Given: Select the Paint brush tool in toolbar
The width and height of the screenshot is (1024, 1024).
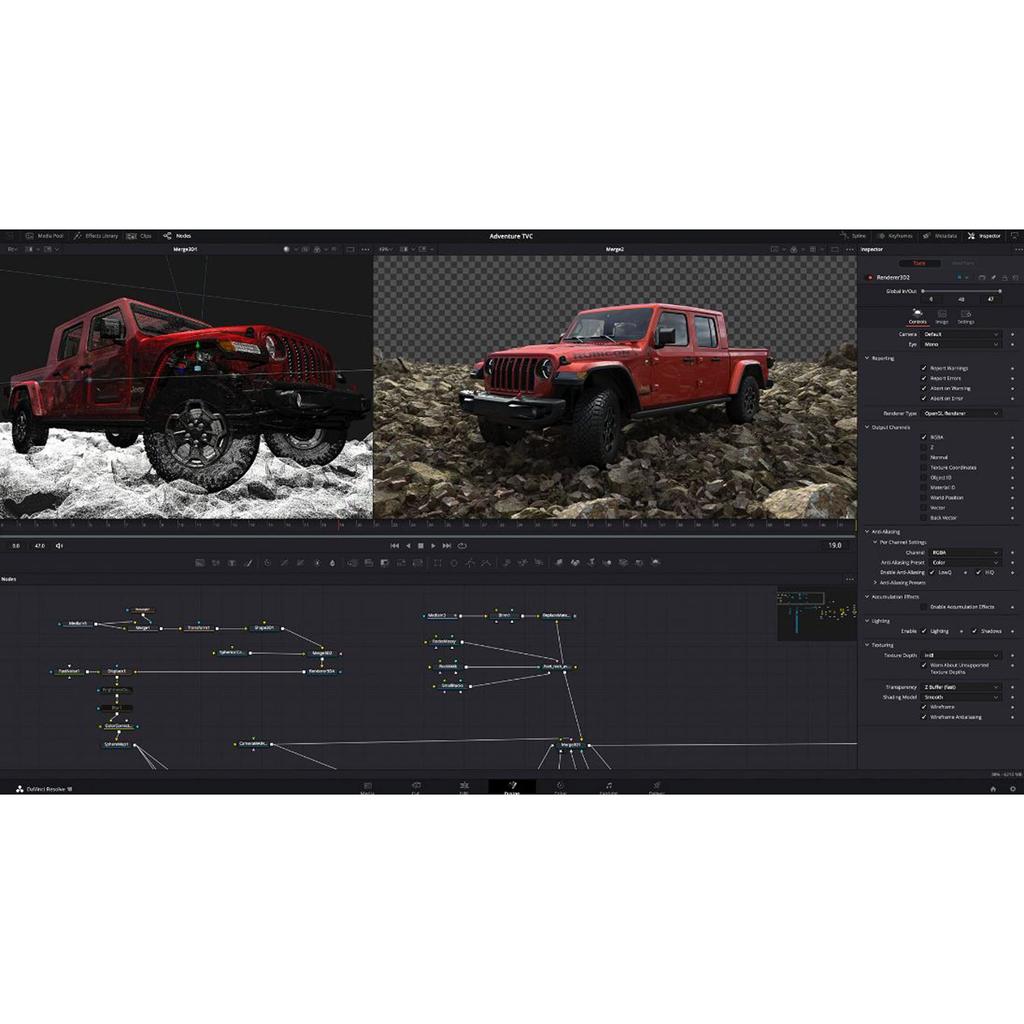Looking at the screenshot, I should click(248, 562).
